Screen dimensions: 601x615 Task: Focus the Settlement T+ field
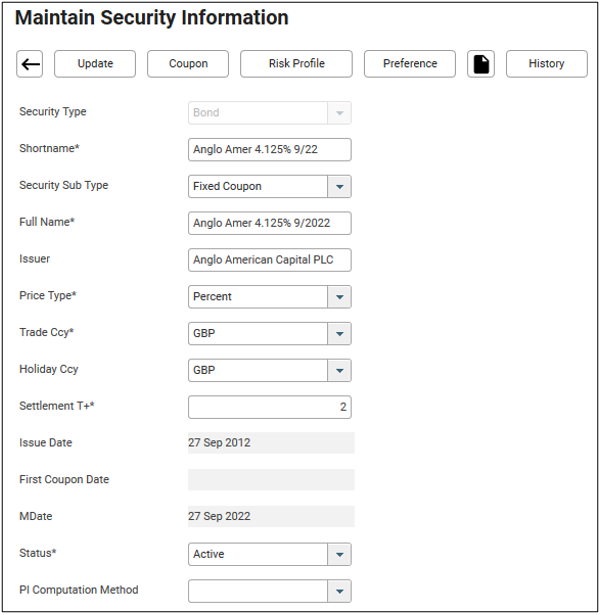tap(270, 407)
